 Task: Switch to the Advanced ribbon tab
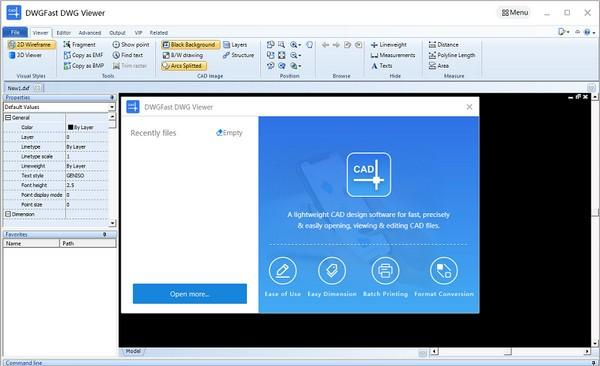[x=90, y=33]
